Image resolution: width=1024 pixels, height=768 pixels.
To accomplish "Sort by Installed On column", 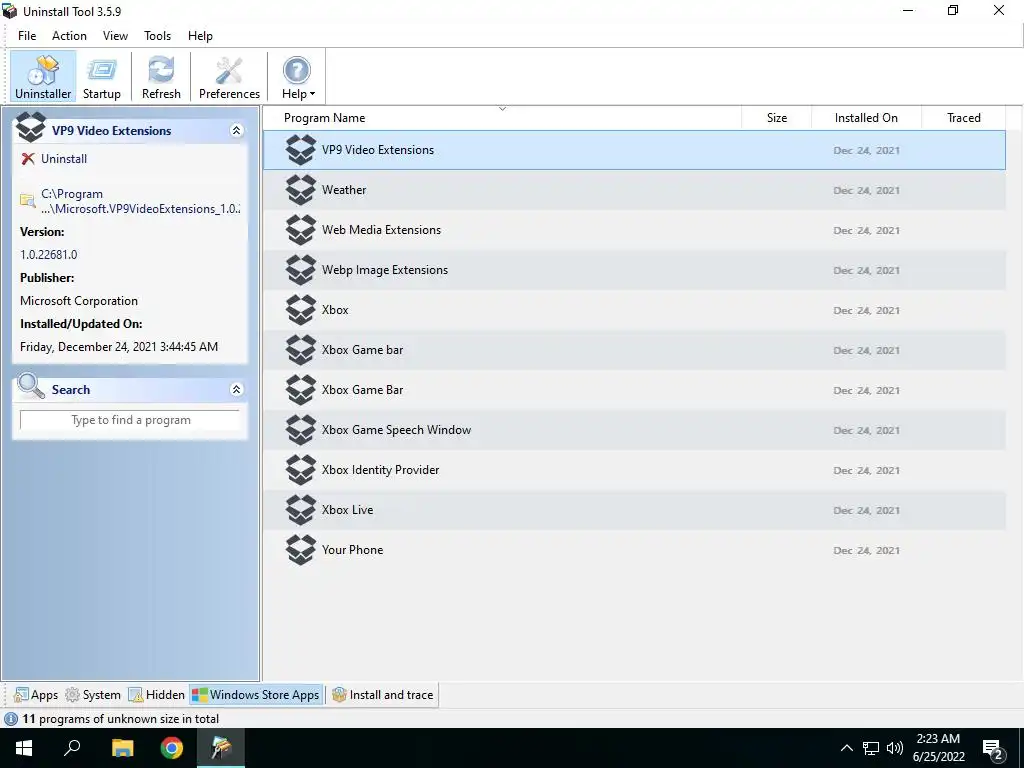I will [866, 118].
